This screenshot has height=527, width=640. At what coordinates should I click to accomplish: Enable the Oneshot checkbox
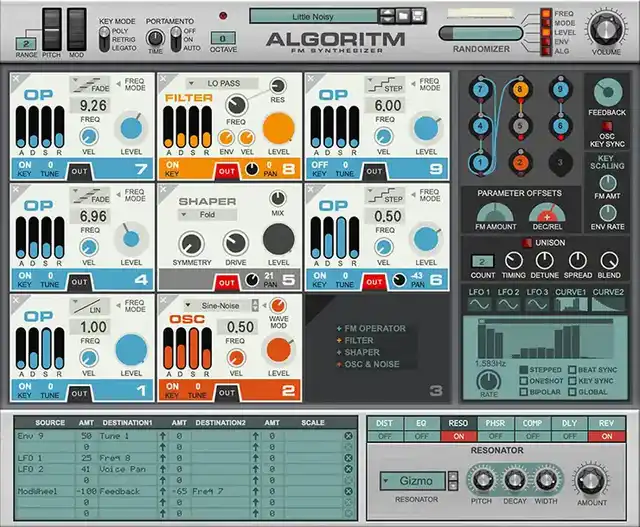tap(524, 381)
